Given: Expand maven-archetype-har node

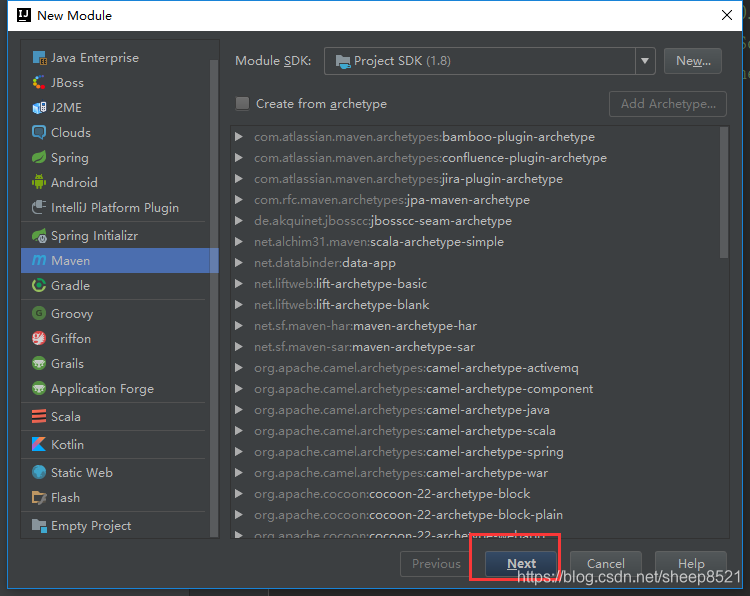Looking at the screenshot, I should (239, 326).
